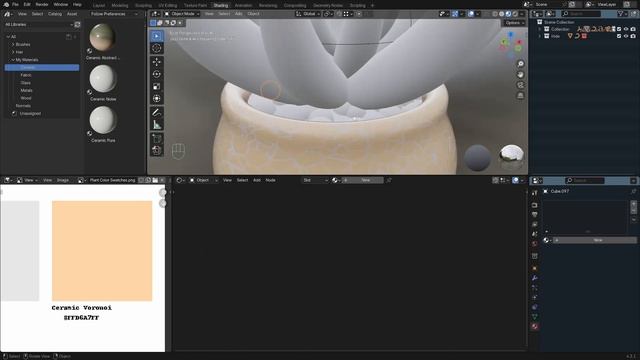Switch to Rendered viewport shading mode
The height and width of the screenshot is (360, 640).
click(515, 14)
